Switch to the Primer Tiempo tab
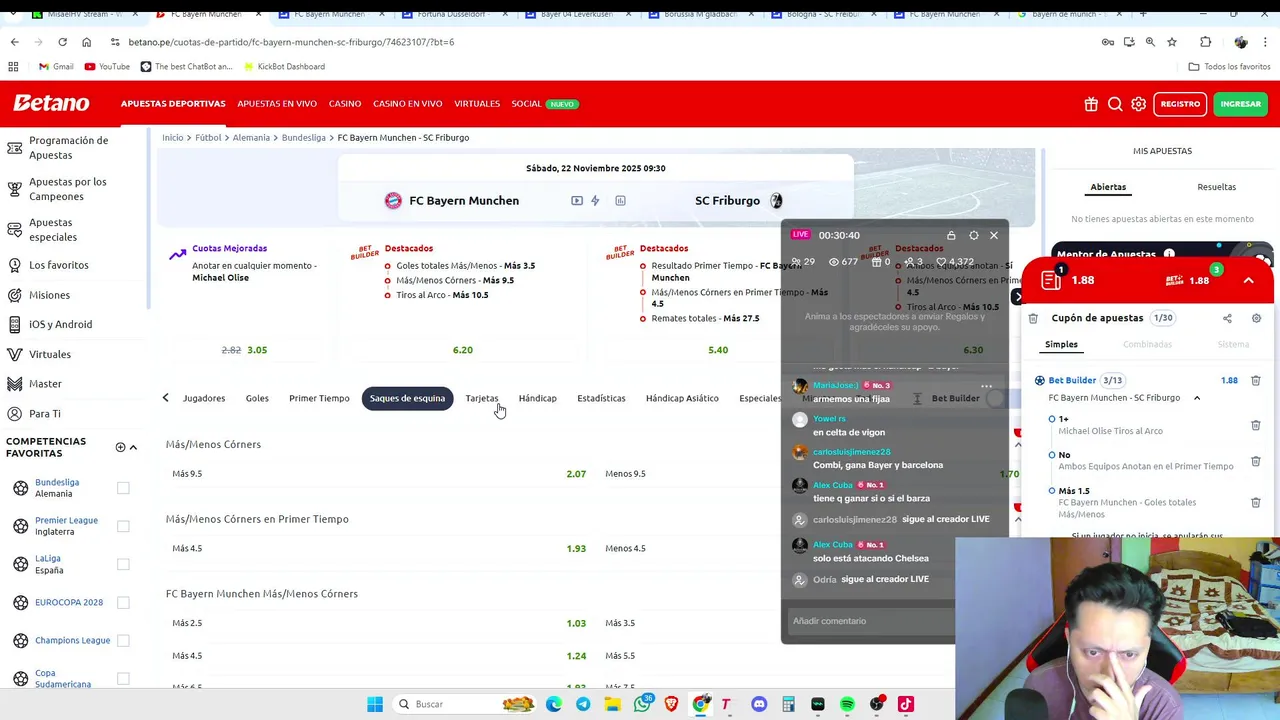This screenshot has width=1280, height=720. (x=319, y=398)
